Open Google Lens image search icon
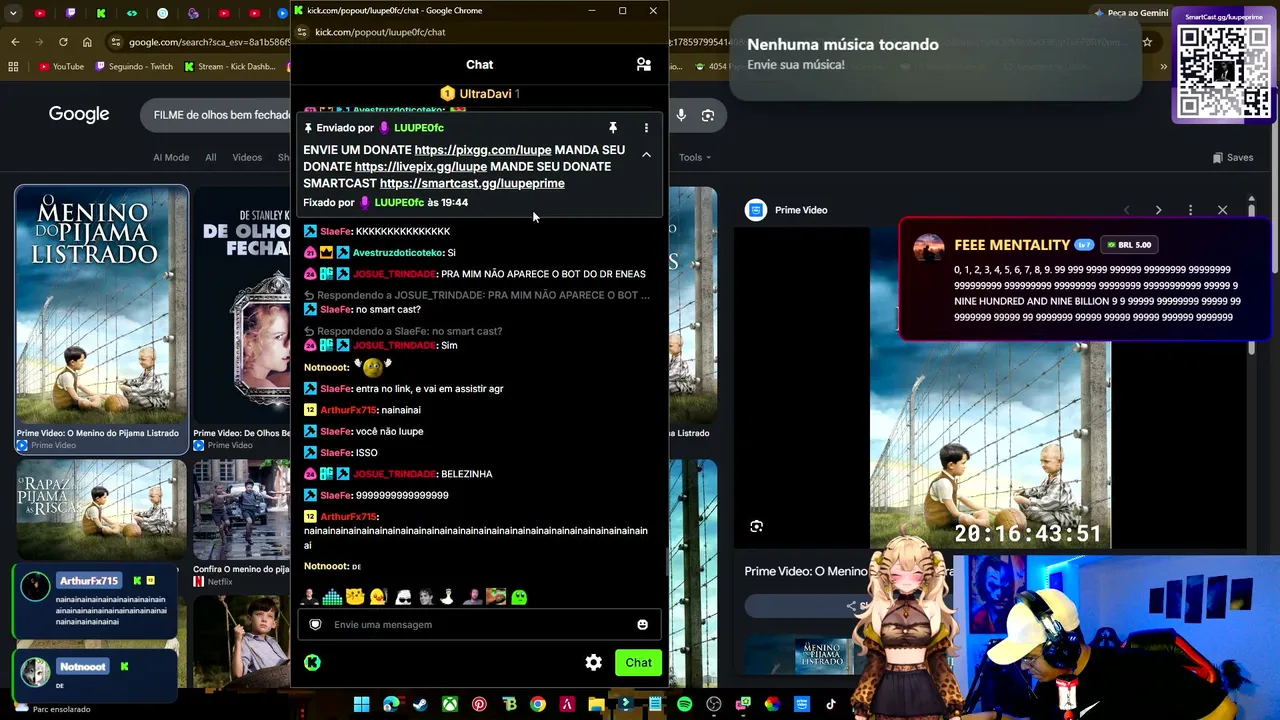This screenshot has height=720, width=1280. tap(708, 115)
